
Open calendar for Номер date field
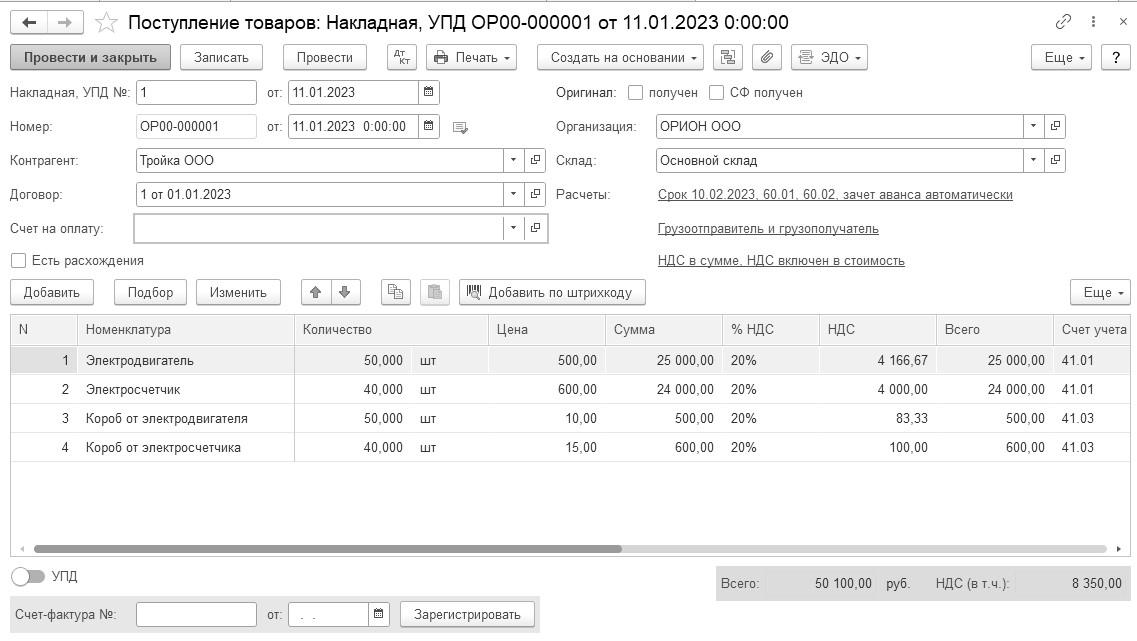(x=429, y=126)
